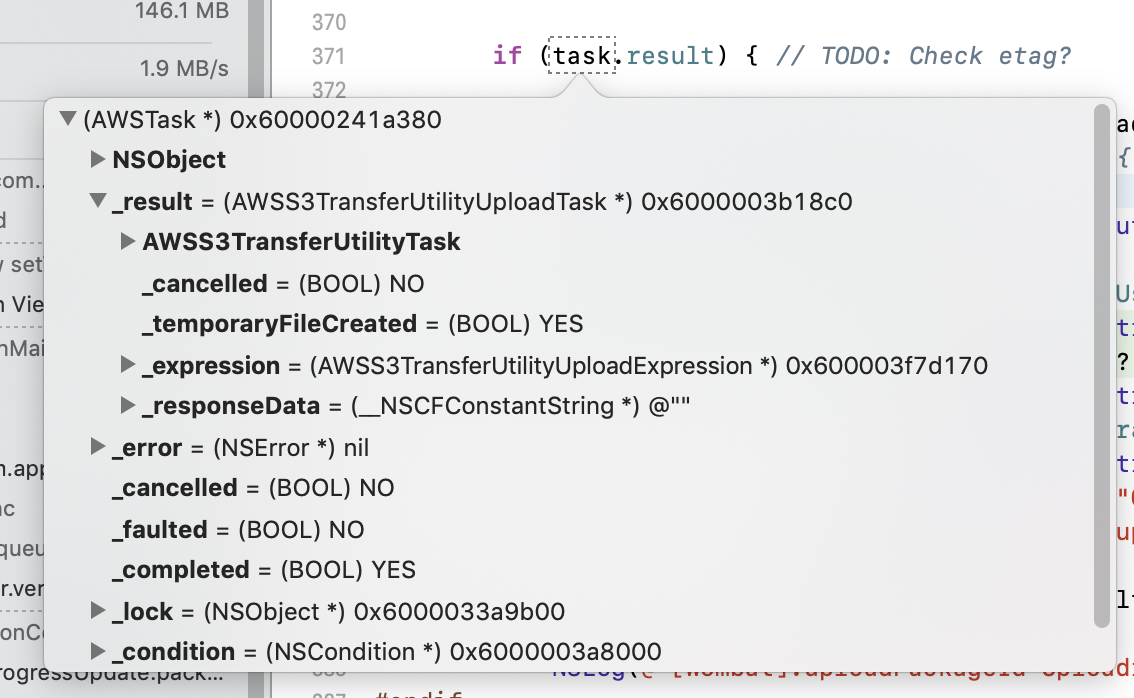Expand the _lock NSObject node
The width and height of the screenshot is (1134, 698).
point(97,611)
